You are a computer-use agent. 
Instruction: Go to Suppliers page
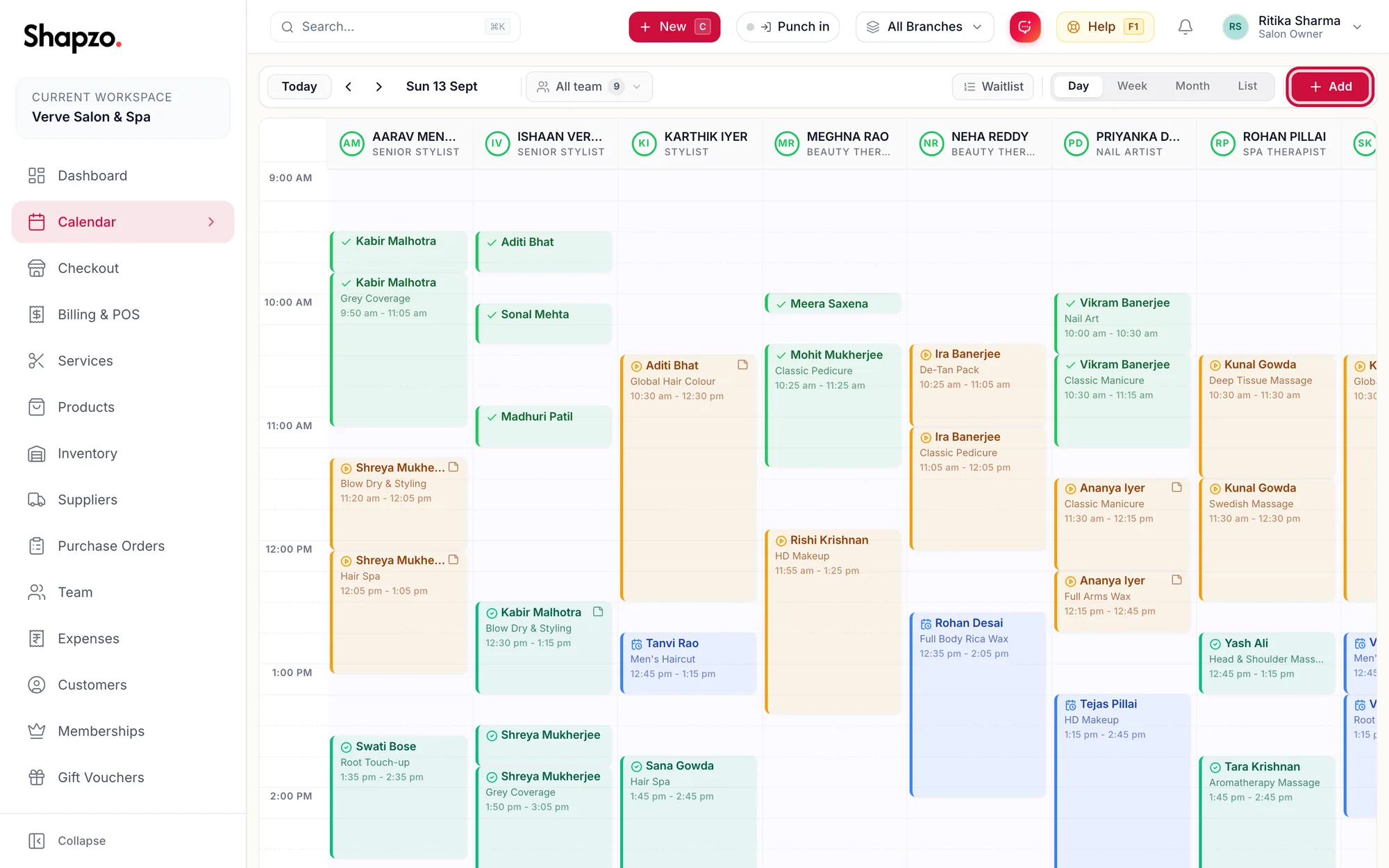click(x=123, y=500)
